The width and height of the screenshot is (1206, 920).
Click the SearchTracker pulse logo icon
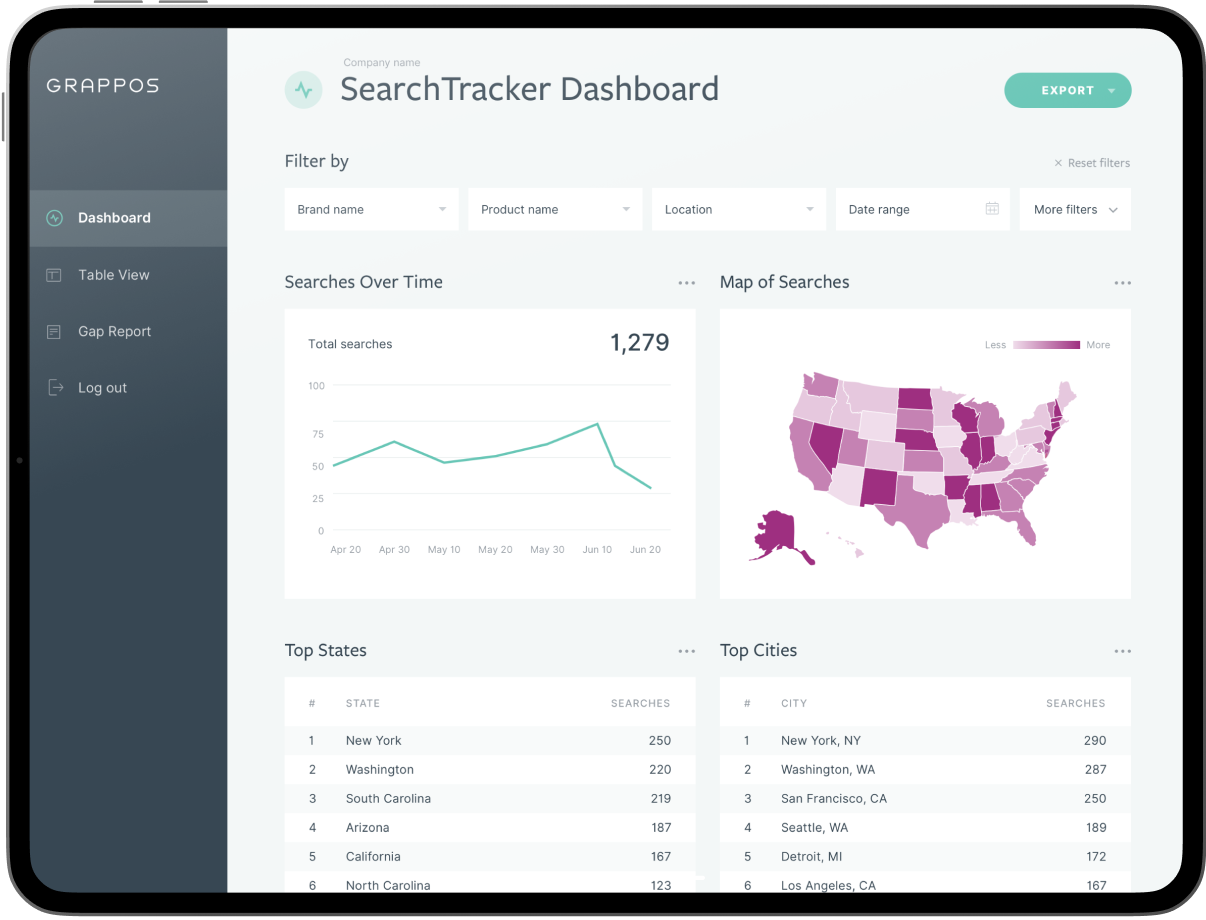tap(303, 90)
